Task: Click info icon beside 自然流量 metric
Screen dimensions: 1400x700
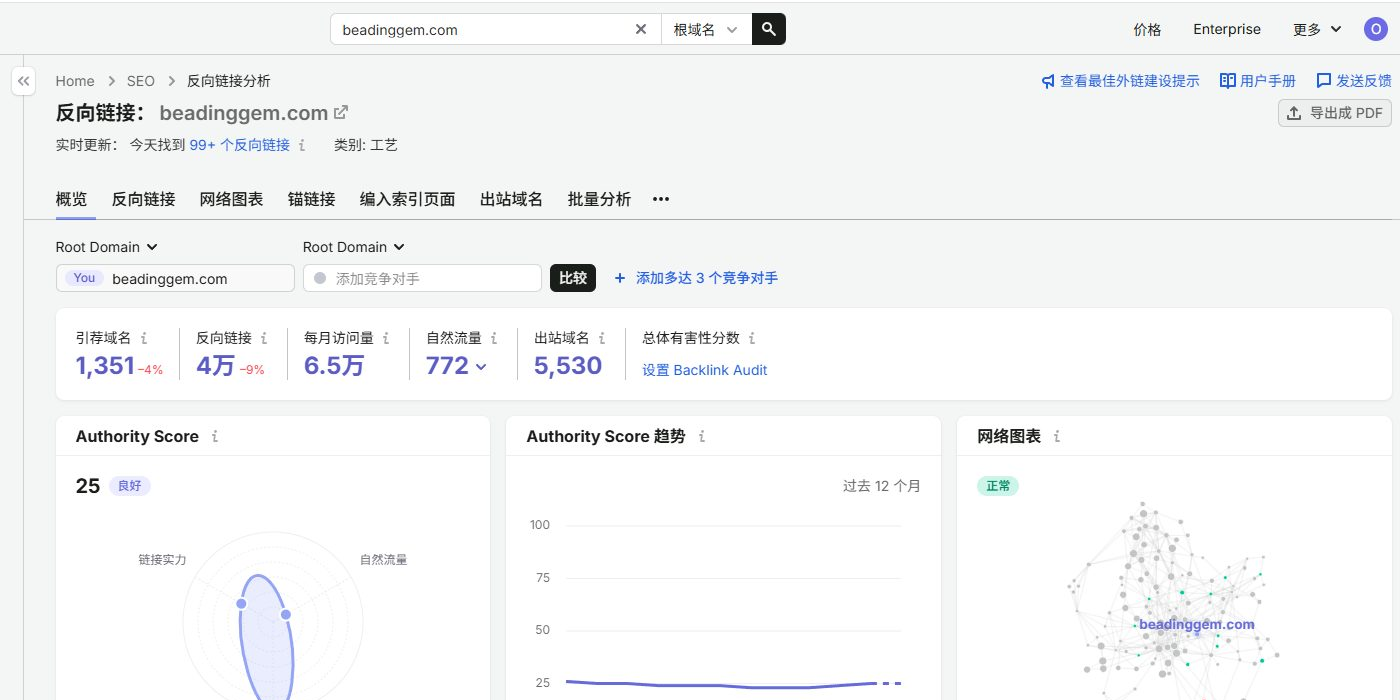Action: pyautogui.click(x=494, y=338)
